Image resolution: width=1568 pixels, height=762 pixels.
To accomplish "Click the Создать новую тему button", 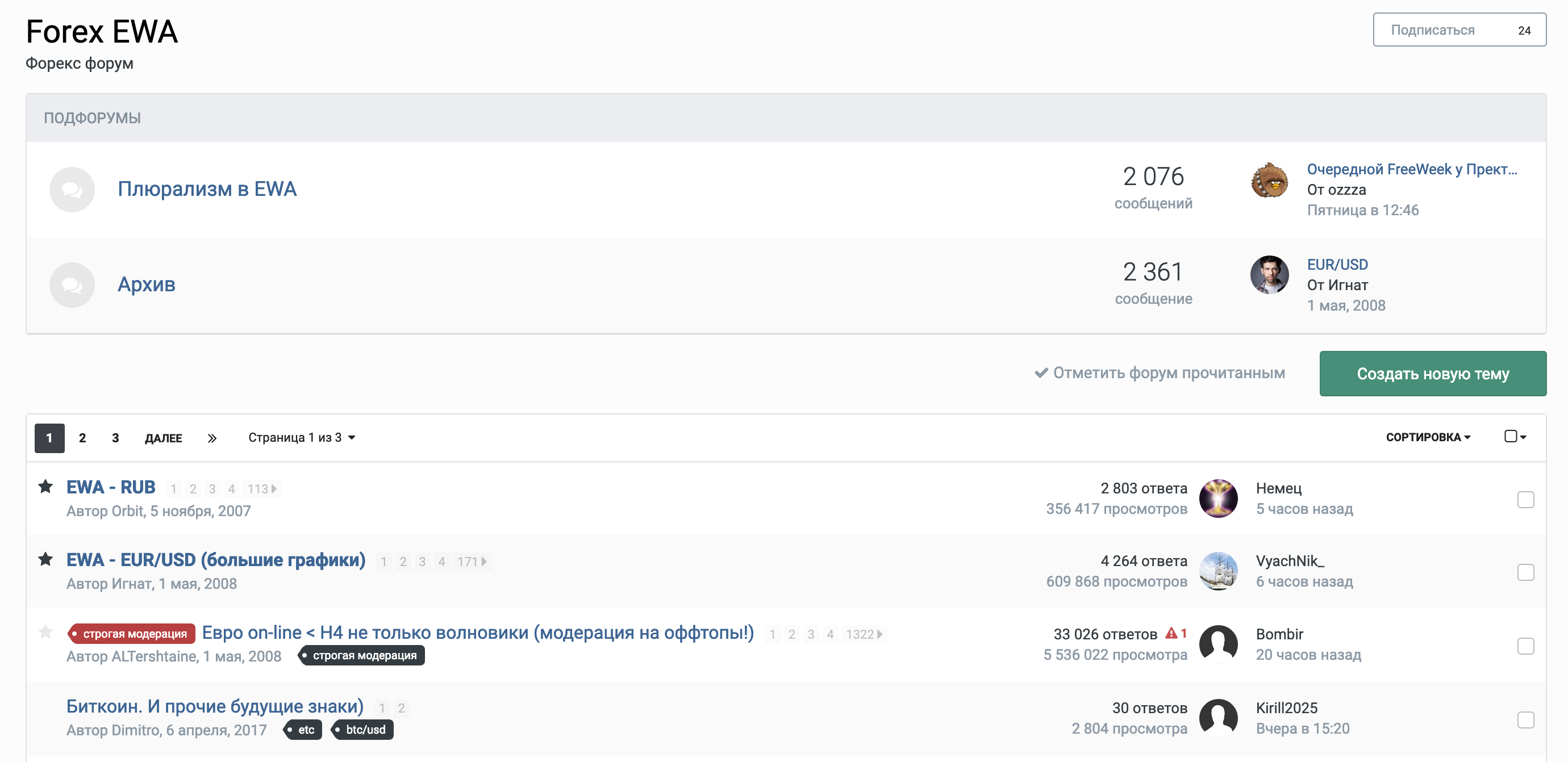I will (1432, 374).
